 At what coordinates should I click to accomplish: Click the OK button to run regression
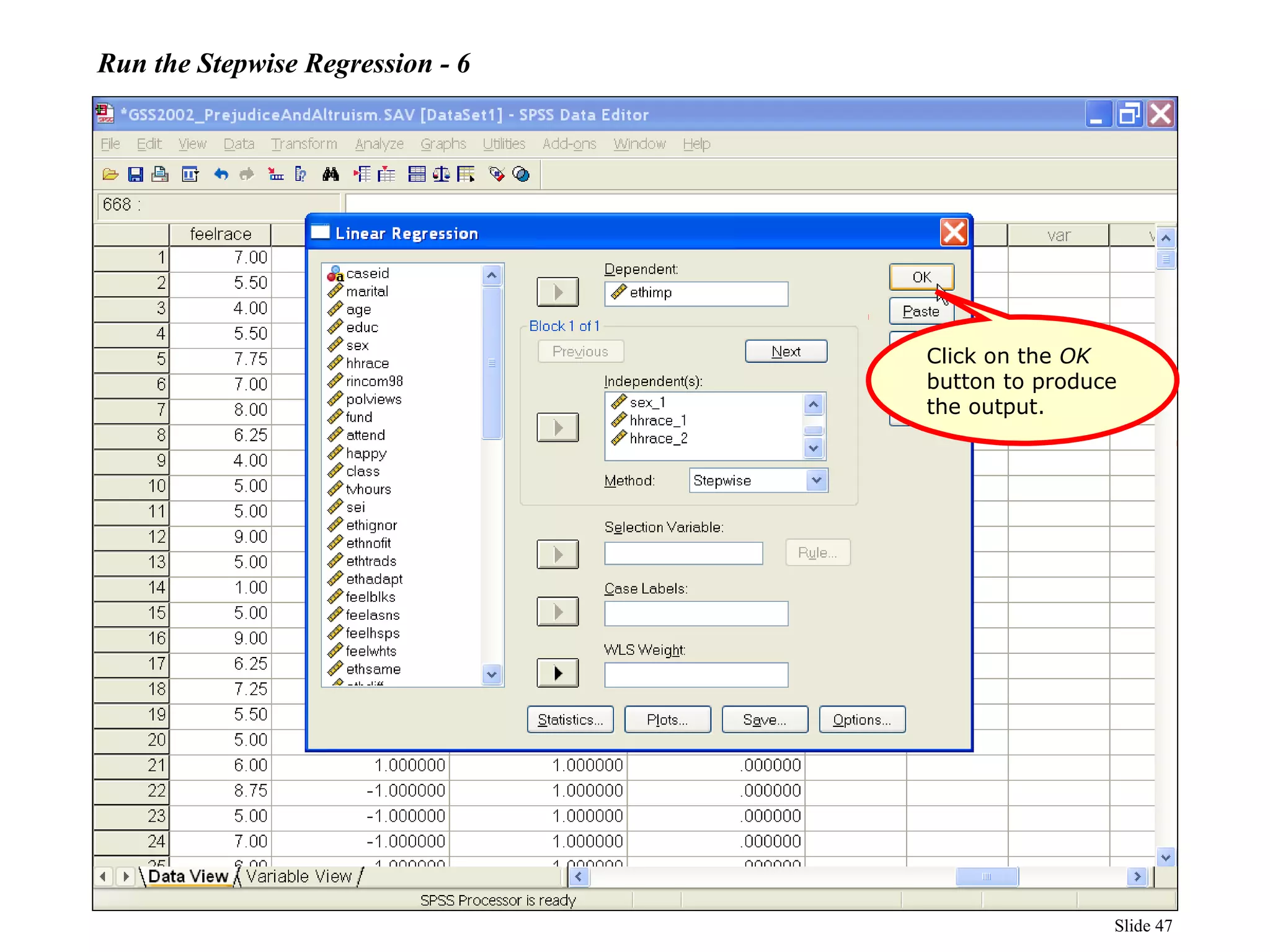tap(921, 277)
